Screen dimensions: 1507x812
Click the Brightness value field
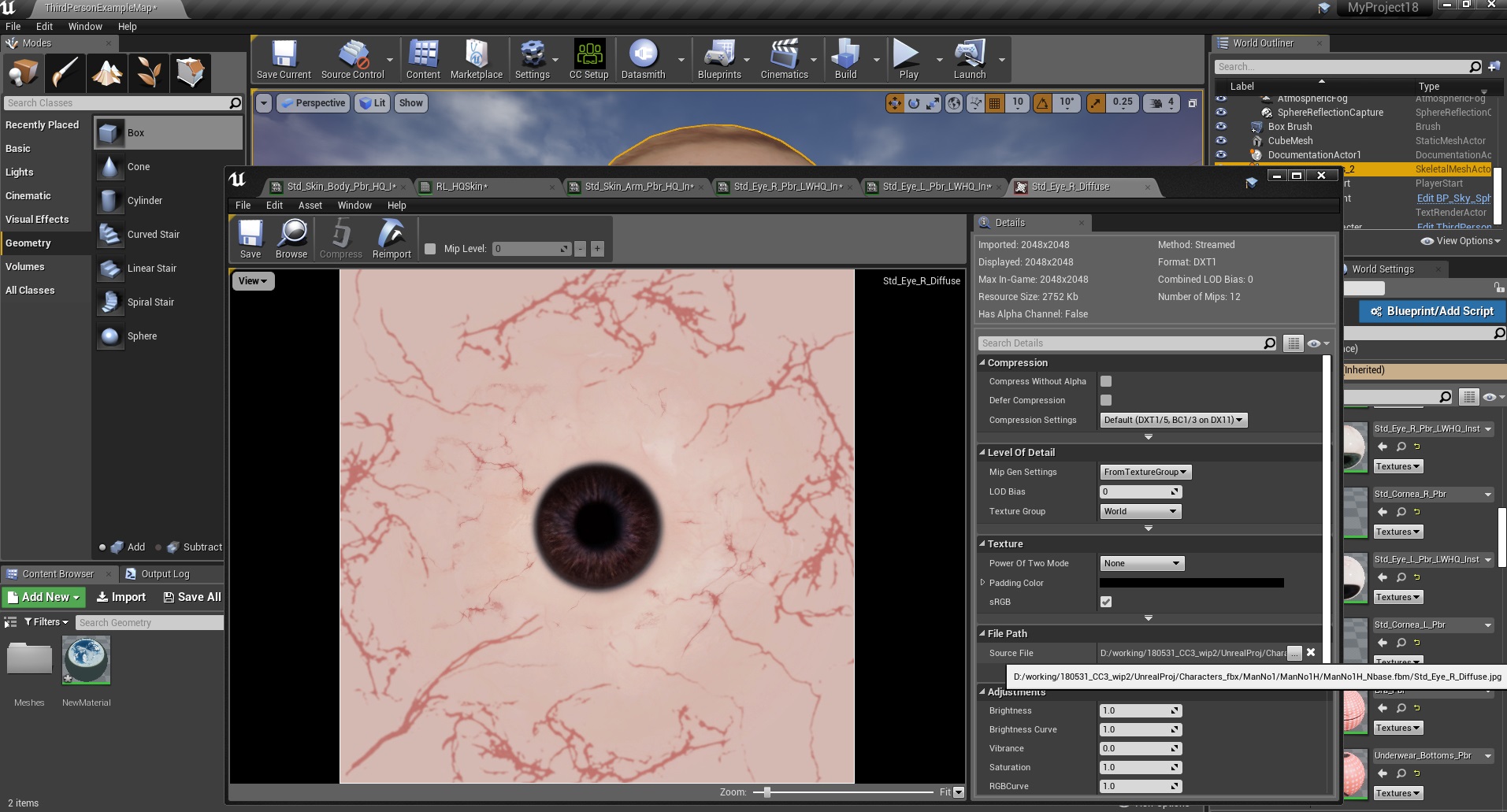pyautogui.click(x=1141, y=710)
